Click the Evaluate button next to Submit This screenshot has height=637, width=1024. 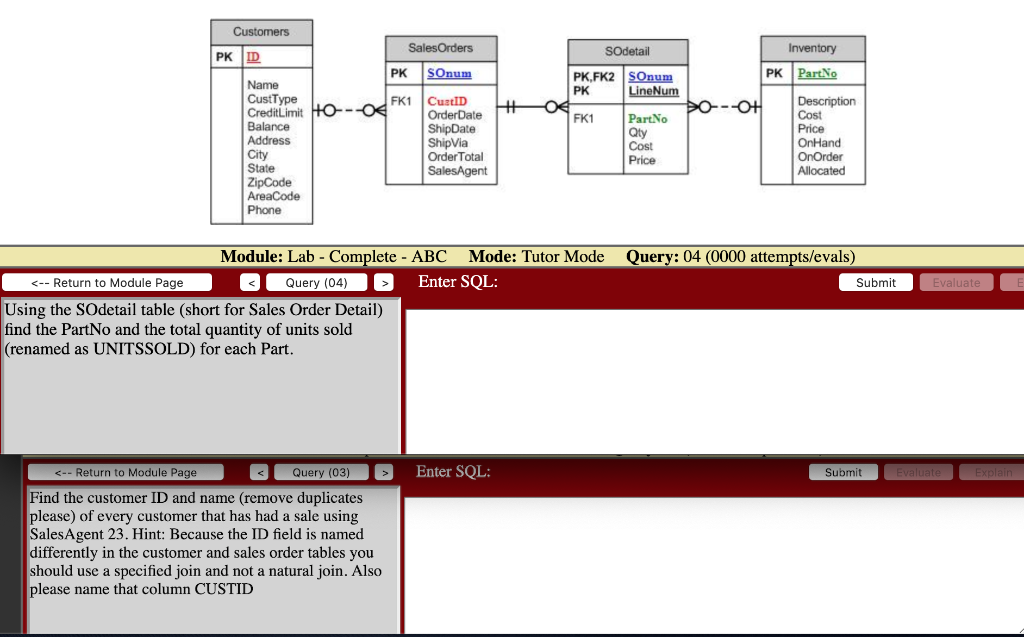(956, 282)
